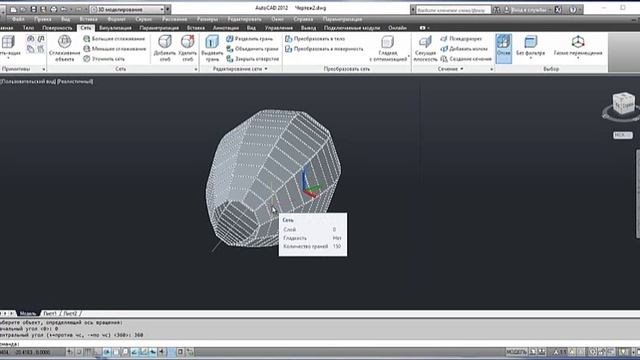Screen dimensions: 640x360
Task: Switch to the Управление ribbon tab
Action: click(279, 28)
